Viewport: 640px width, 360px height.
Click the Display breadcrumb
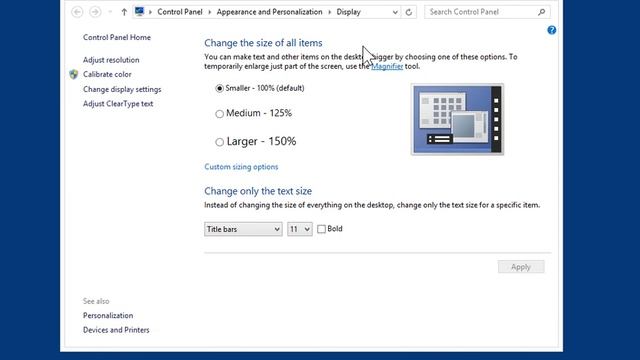[x=348, y=12]
